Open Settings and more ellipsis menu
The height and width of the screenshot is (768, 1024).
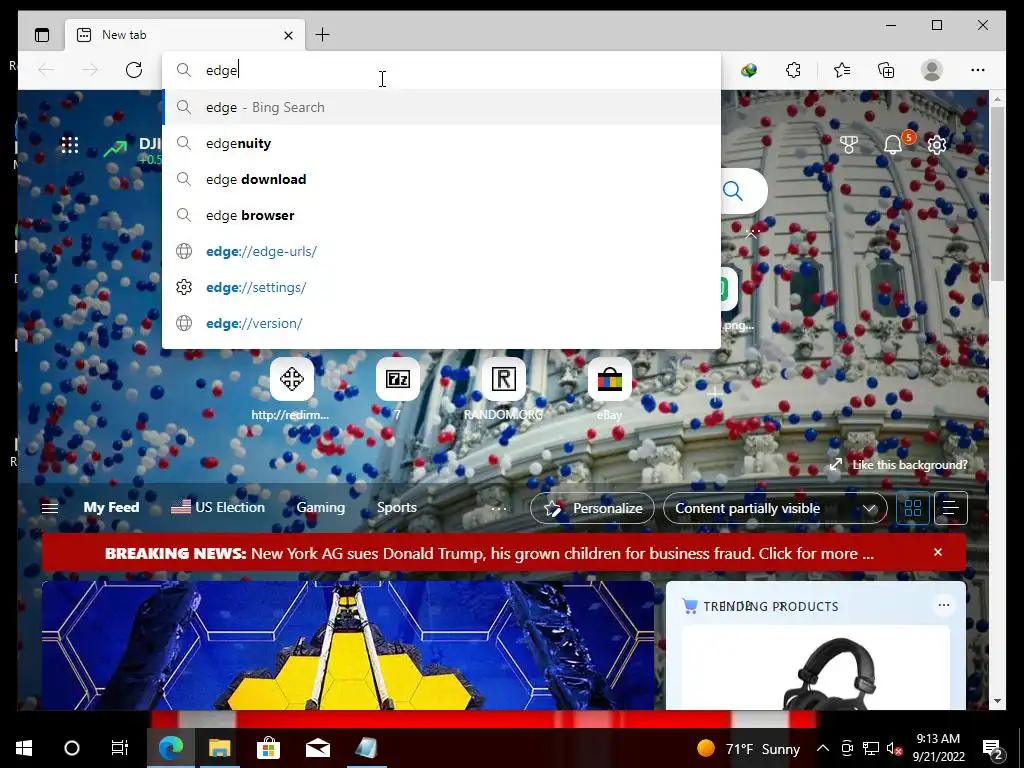click(978, 70)
